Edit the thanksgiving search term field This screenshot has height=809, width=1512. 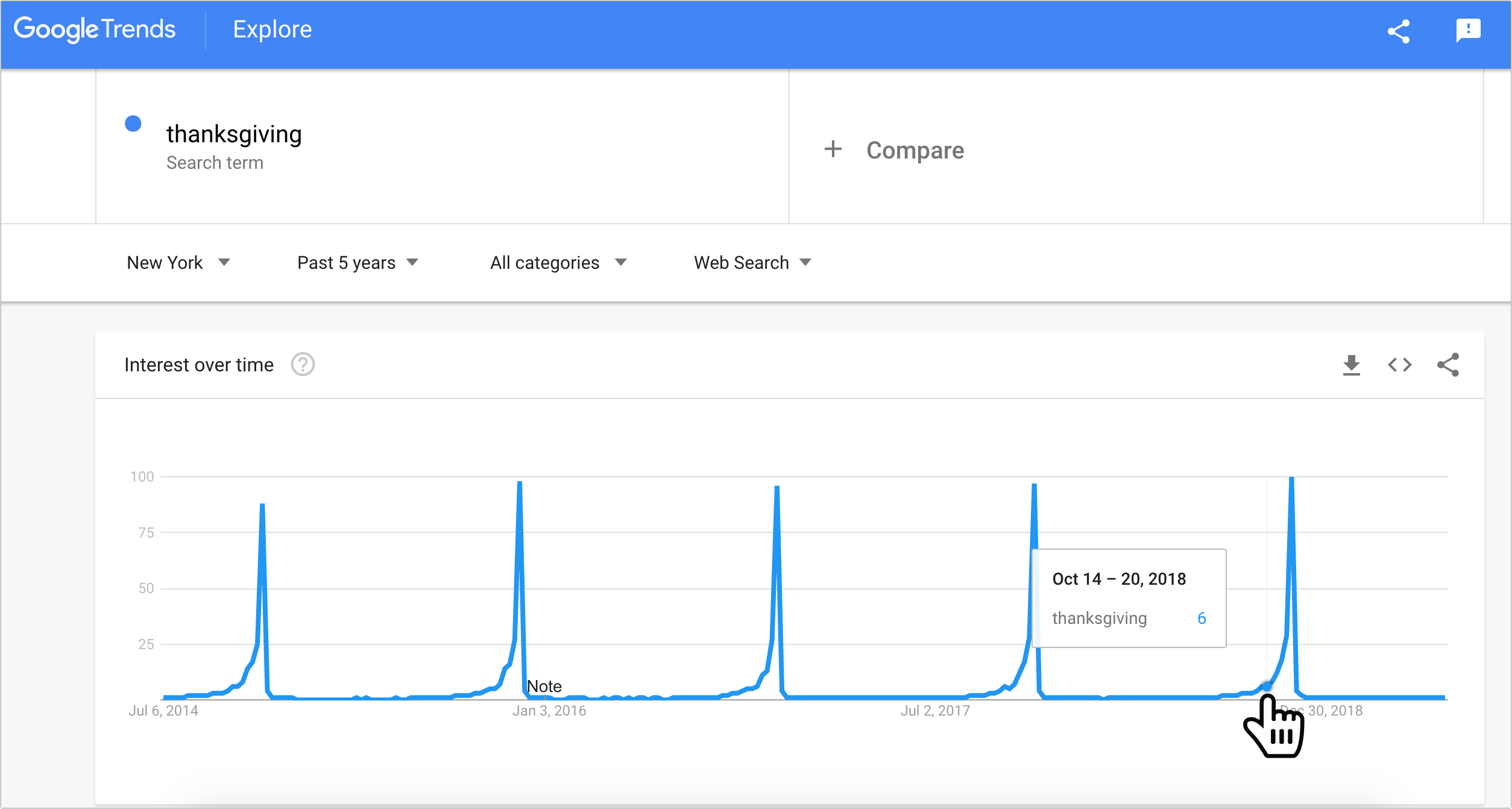pyautogui.click(x=234, y=134)
